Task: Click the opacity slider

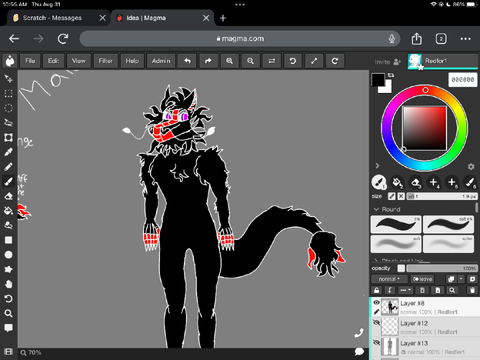Action: (442, 268)
